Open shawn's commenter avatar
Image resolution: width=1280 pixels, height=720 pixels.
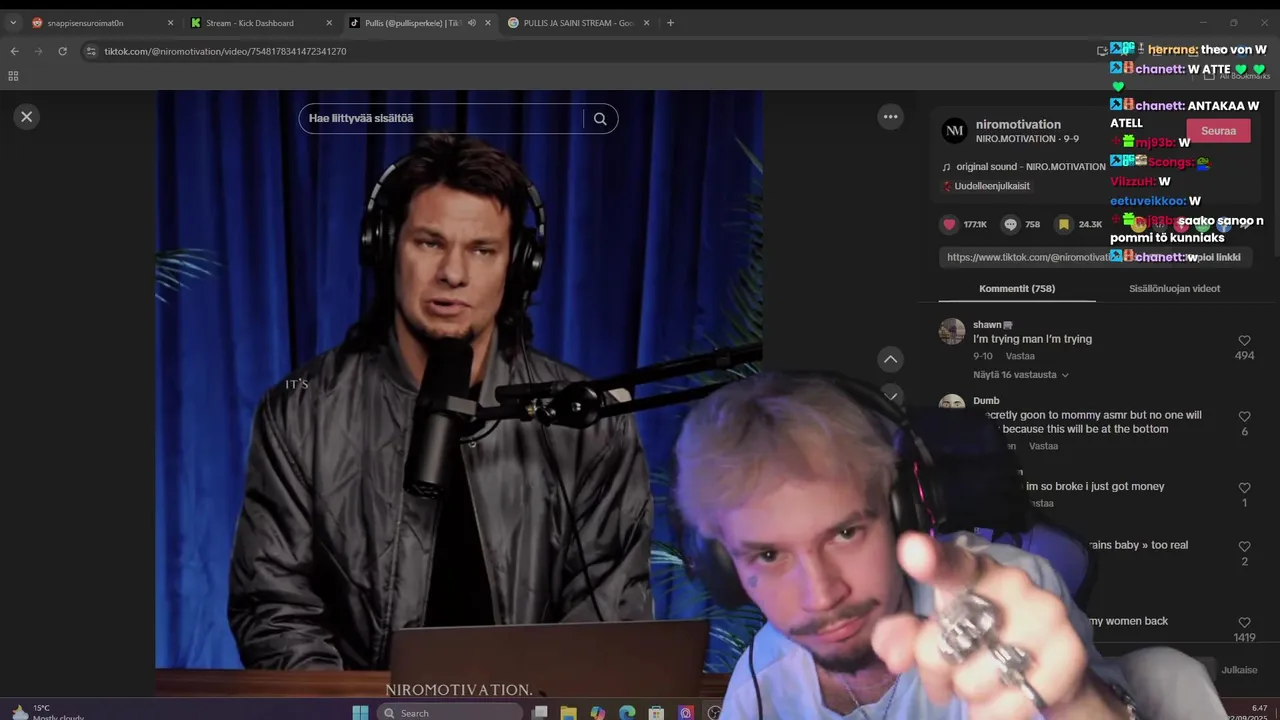tap(952, 332)
